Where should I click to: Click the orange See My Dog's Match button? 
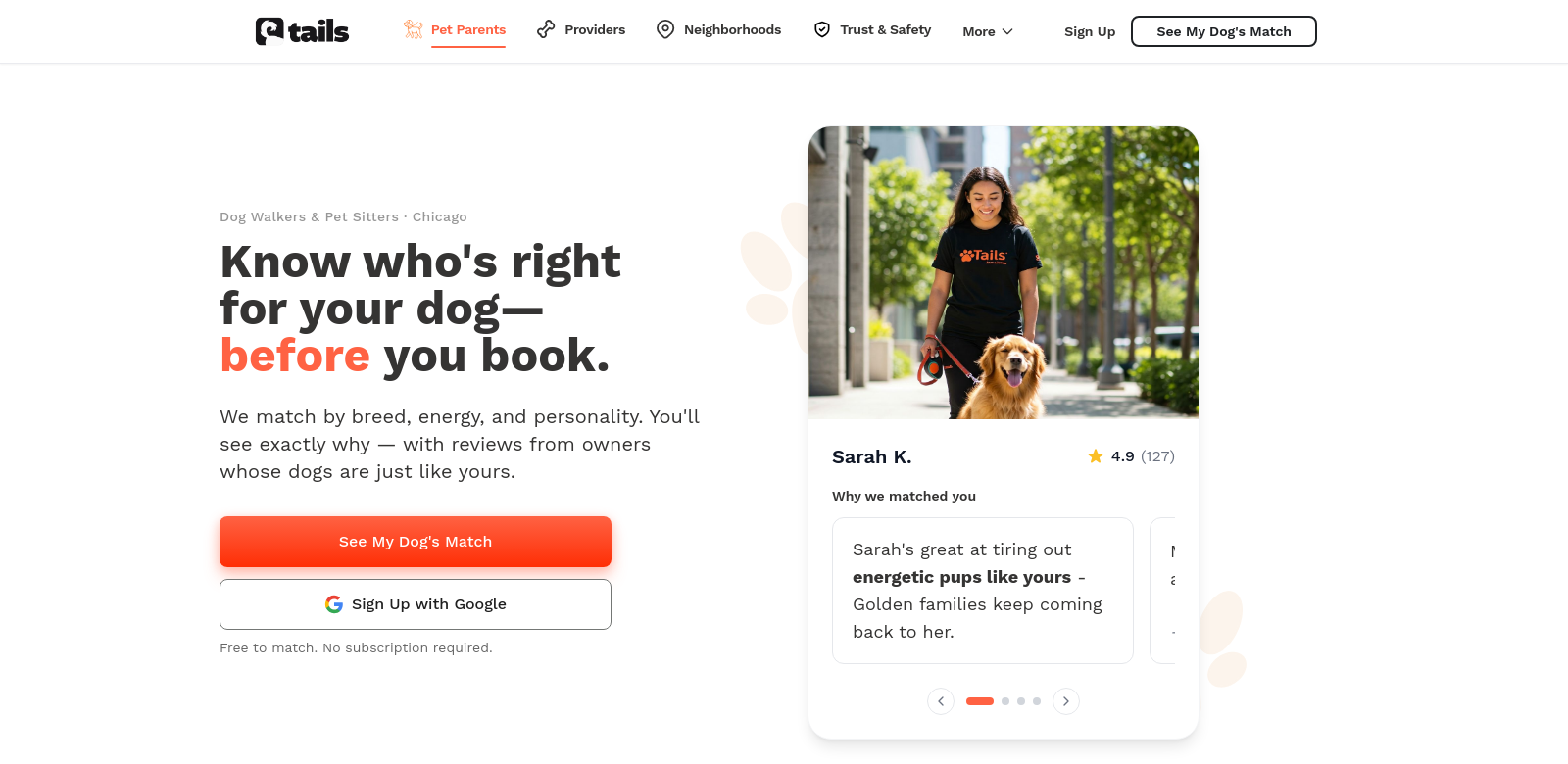(x=416, y=542)
